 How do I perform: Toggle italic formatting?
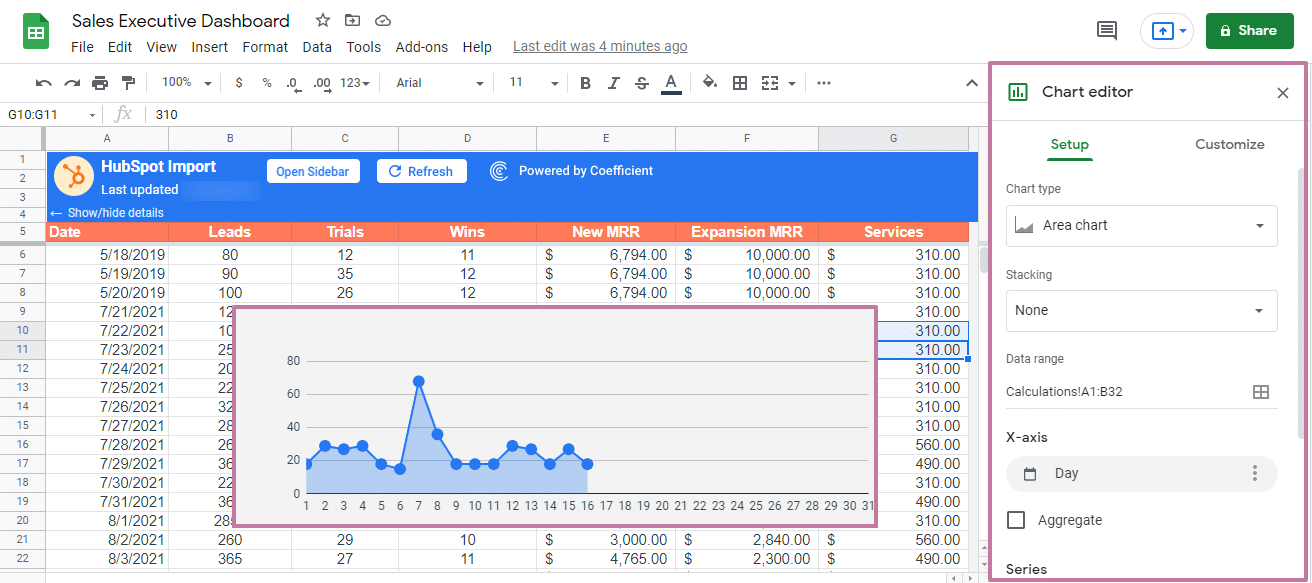(614, 83)
